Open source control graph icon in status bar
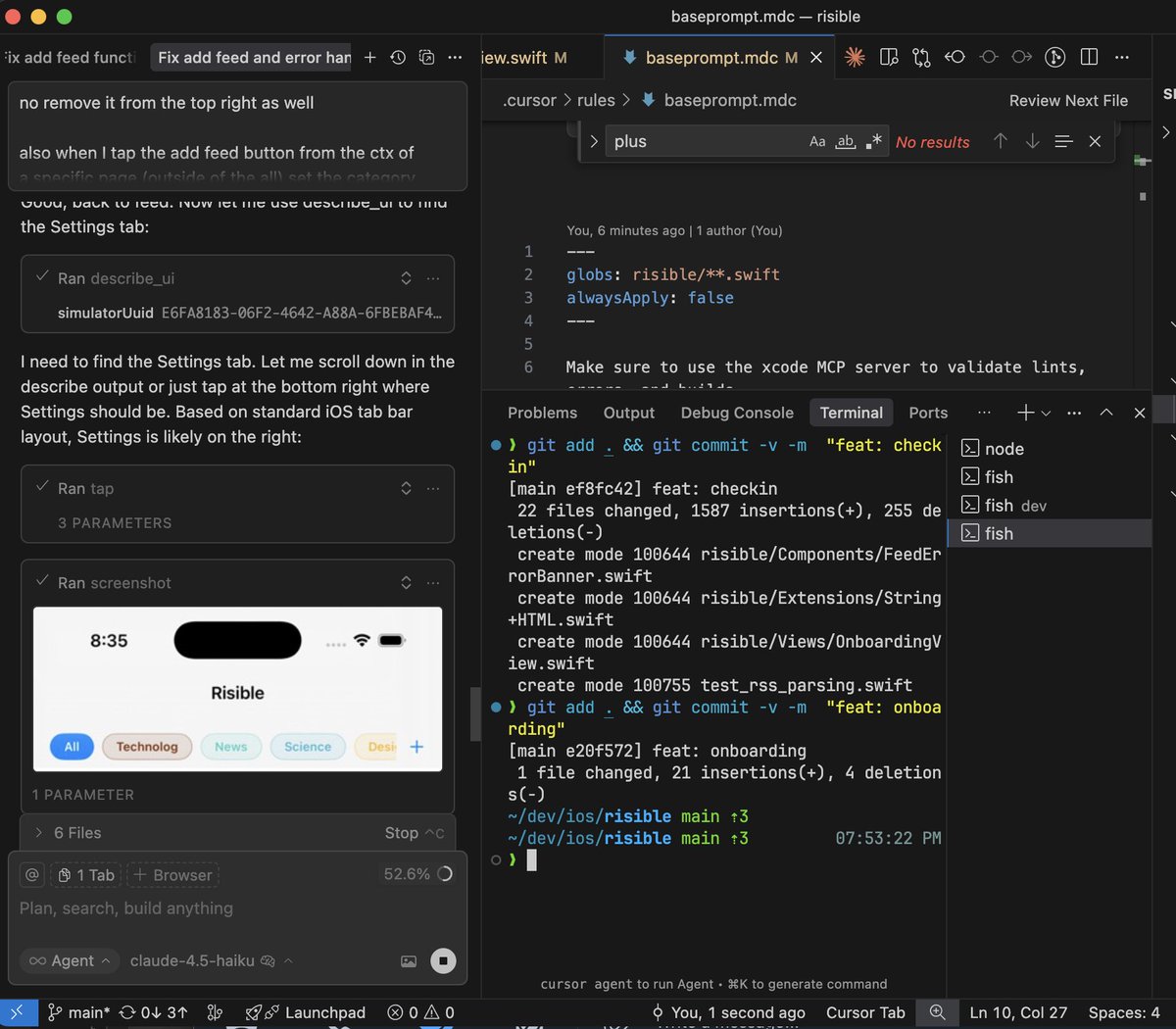The height and width of the screenshot is (1029, 1176). click(215, 1012)
